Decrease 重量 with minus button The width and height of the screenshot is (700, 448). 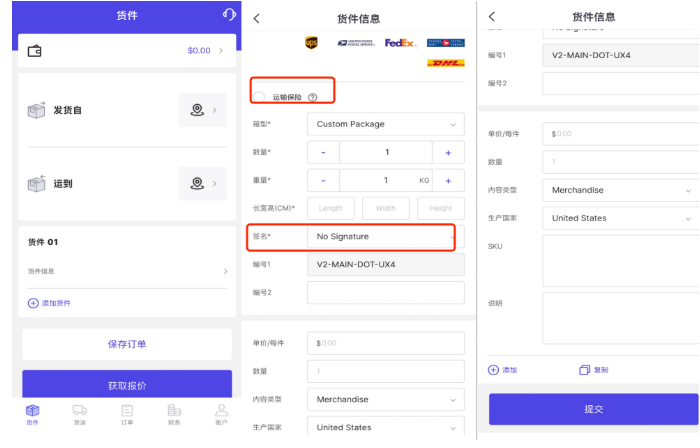click(x=323, y=181)
